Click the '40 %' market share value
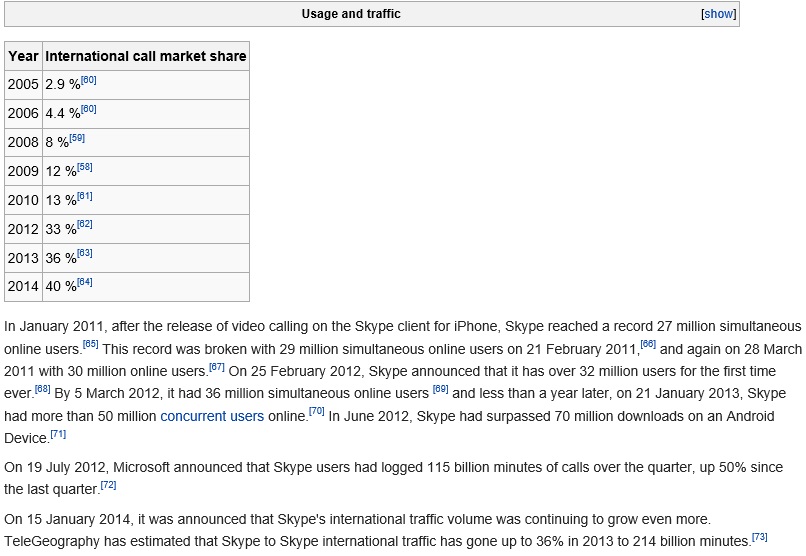 [61, 286]
